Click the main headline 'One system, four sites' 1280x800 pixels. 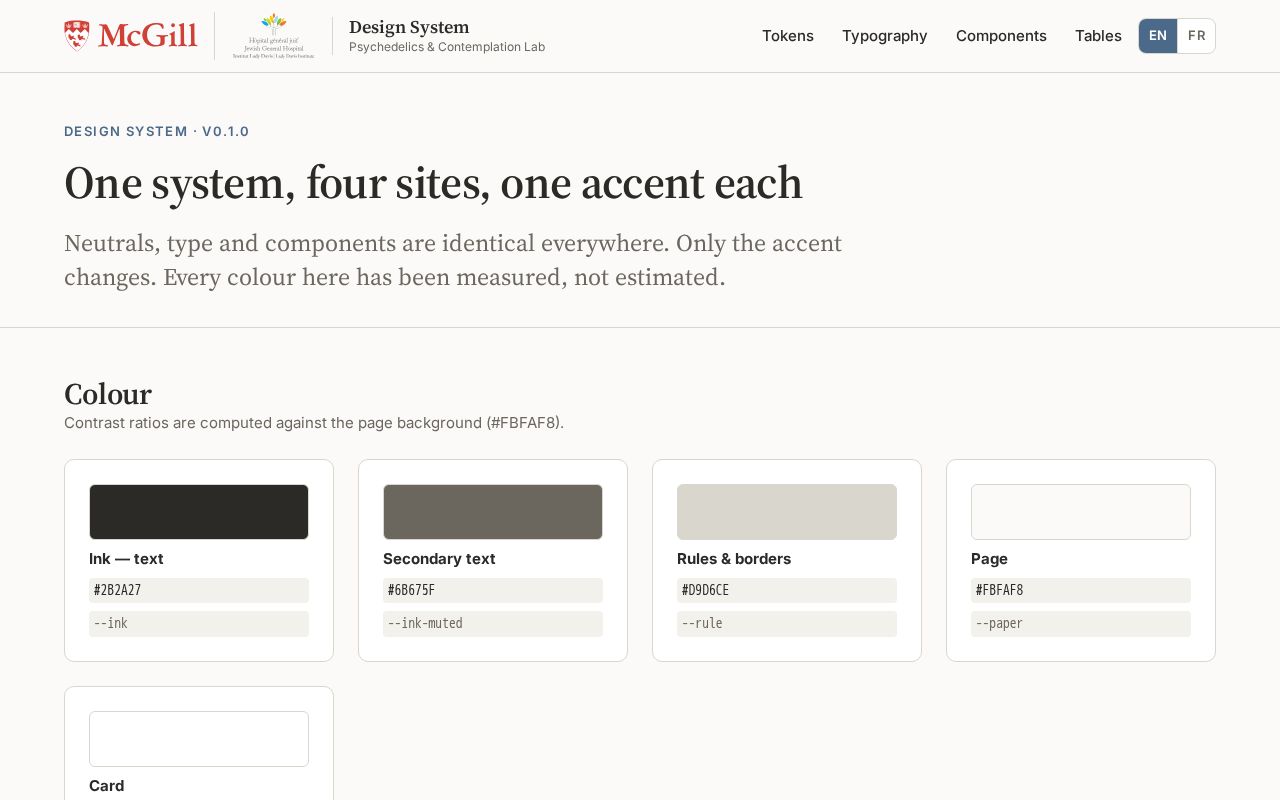pyautogui.click(x=433, y=184)
